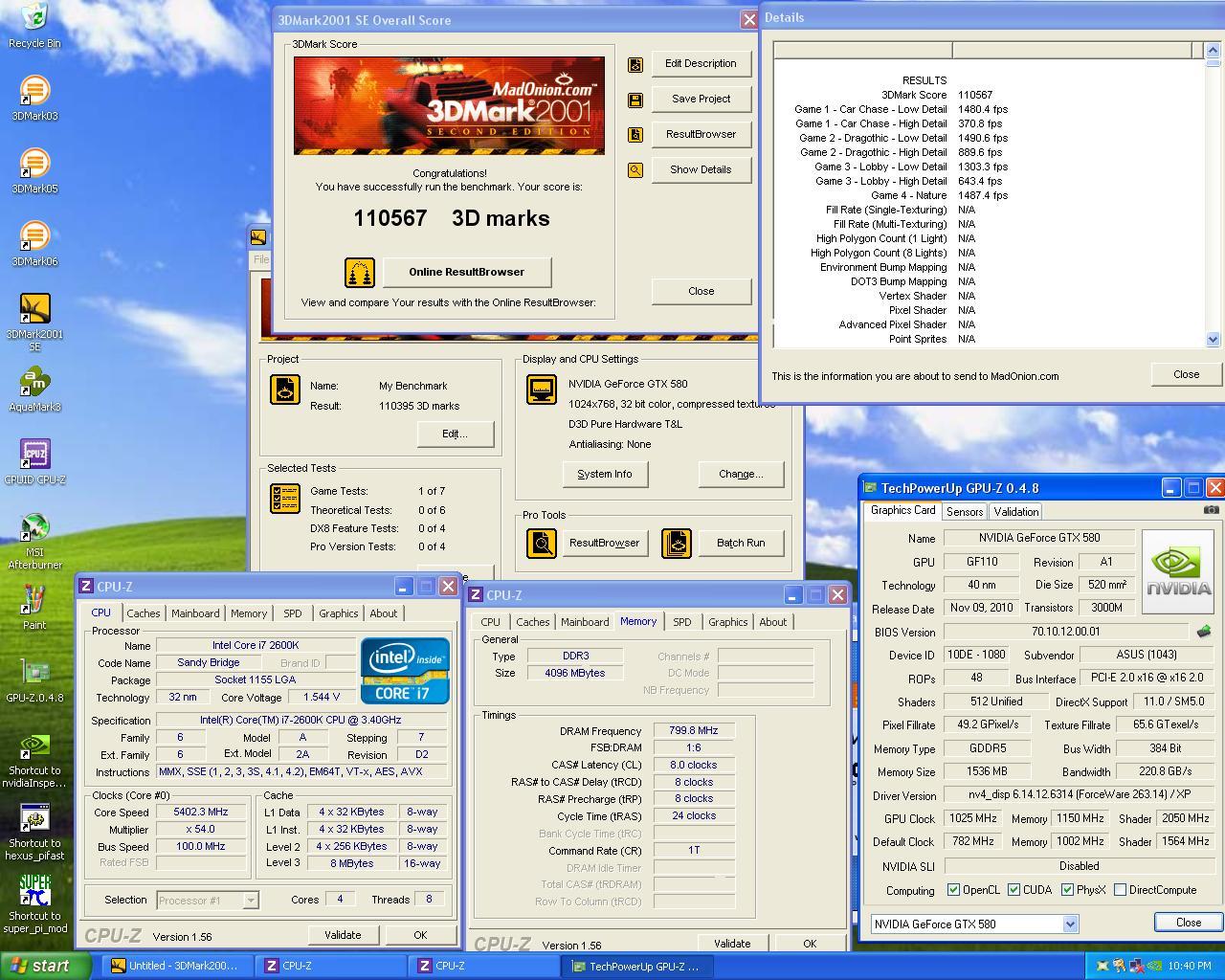Click the Batch Run icon

[x=677, y=544]
